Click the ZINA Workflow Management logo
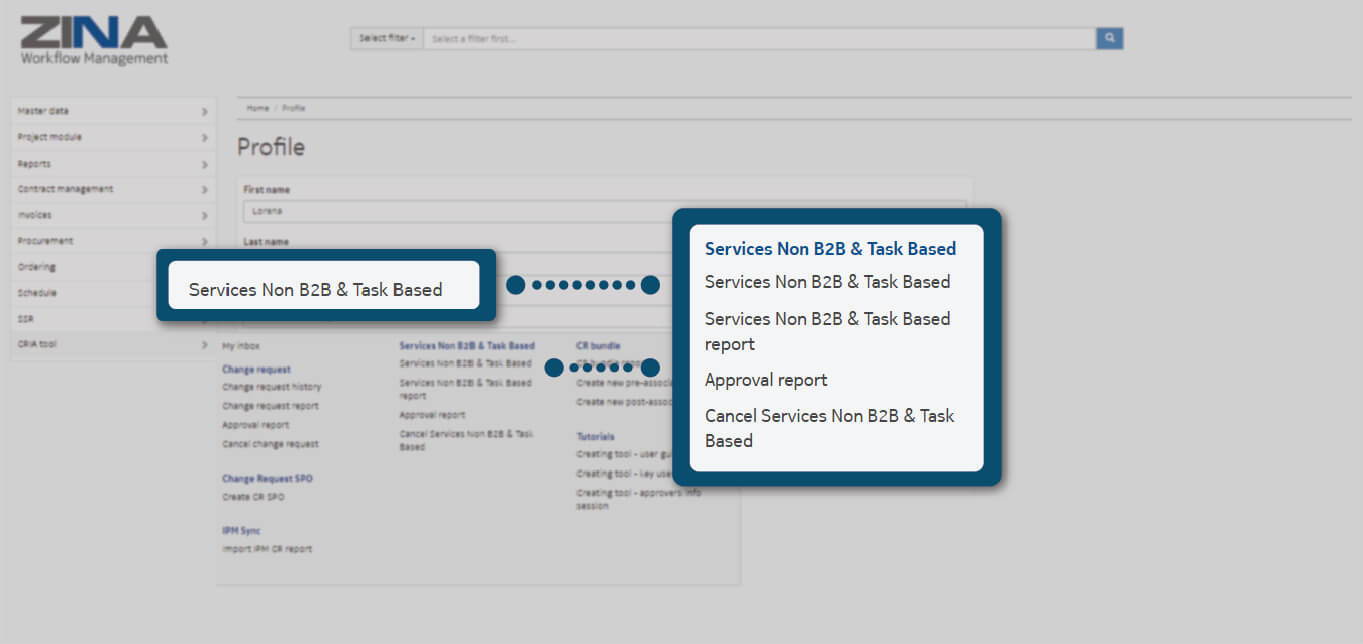Screen dimensions: 1363x644 [x=94, y=41]
